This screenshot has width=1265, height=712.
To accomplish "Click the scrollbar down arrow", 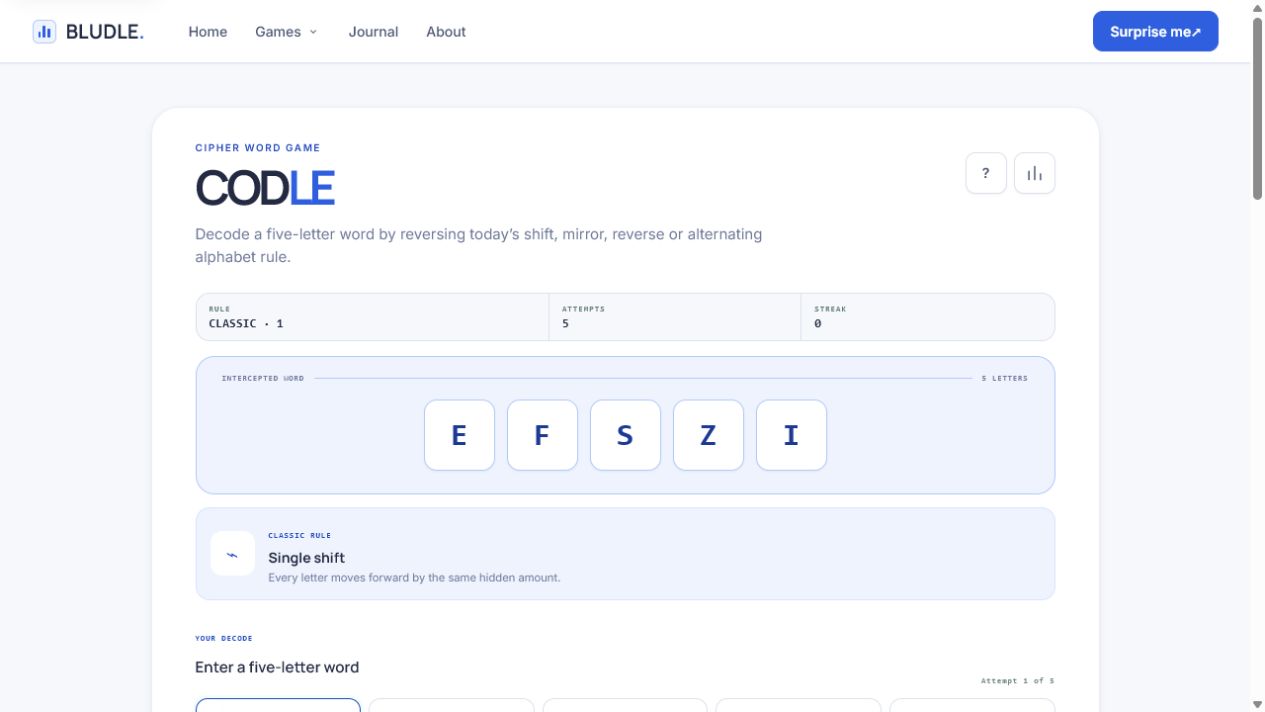I will (x=1257, y=704).
